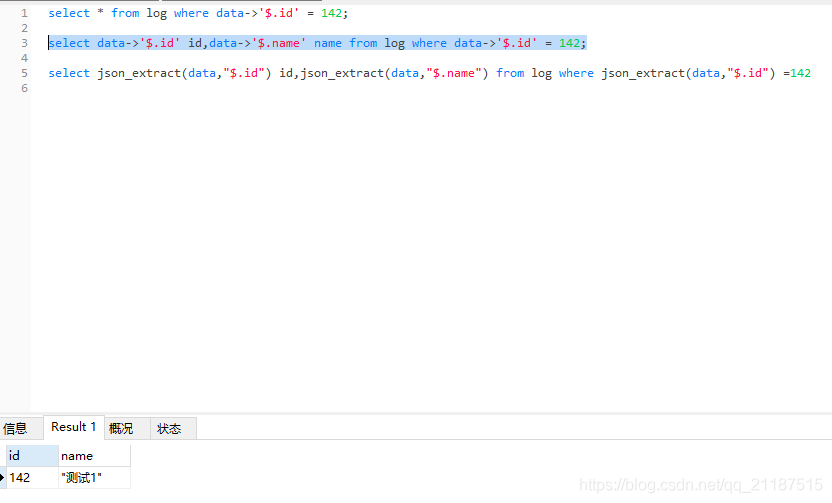Open the 状态 tab
Viewport: 832px width, 503px height.
pos(173,428)
